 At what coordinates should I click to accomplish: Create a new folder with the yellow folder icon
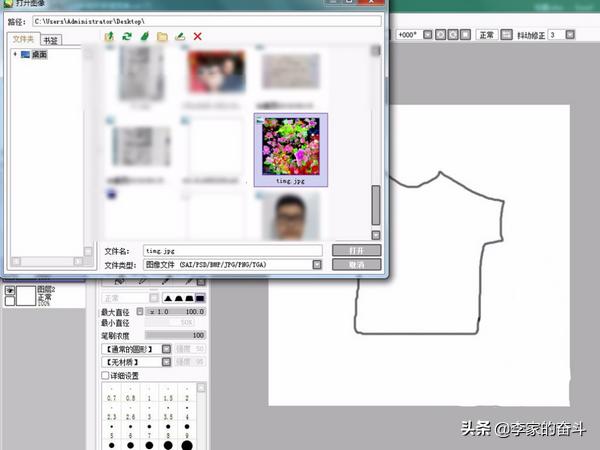pos(162,37)
